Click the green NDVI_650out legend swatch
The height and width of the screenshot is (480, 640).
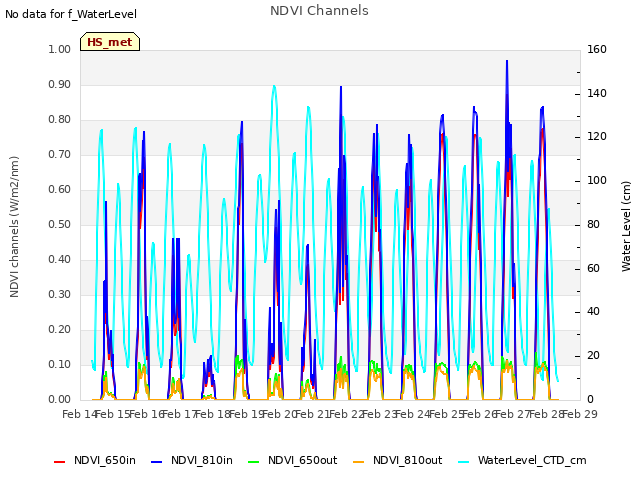[x=254, y=462]
